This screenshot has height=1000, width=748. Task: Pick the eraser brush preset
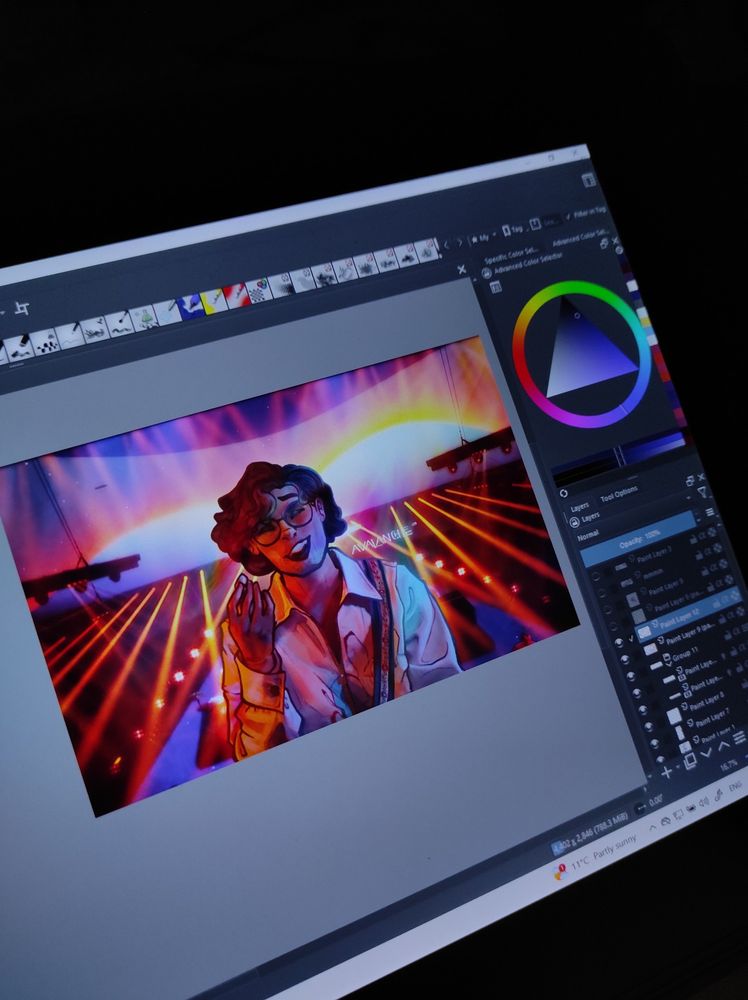pyautogui.click(x=19, y=348)
